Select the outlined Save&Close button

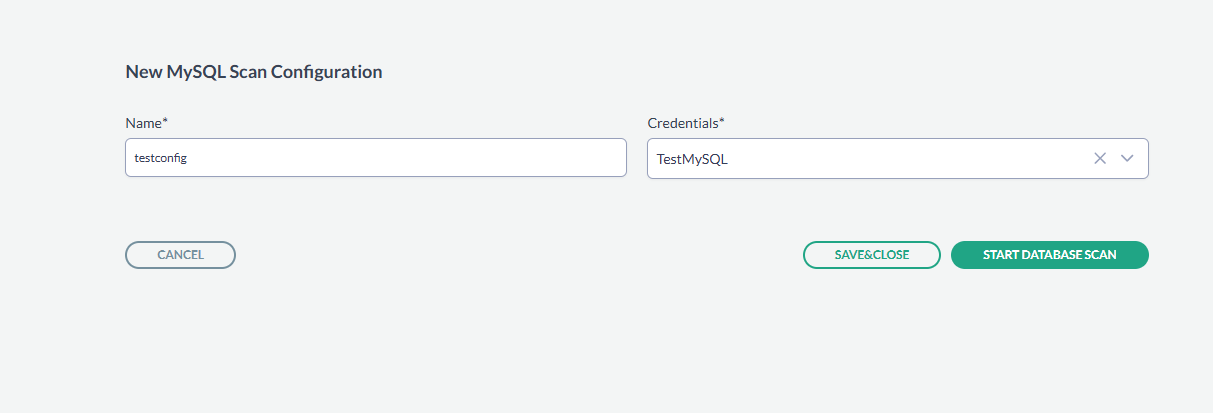[x=871, y=255]
